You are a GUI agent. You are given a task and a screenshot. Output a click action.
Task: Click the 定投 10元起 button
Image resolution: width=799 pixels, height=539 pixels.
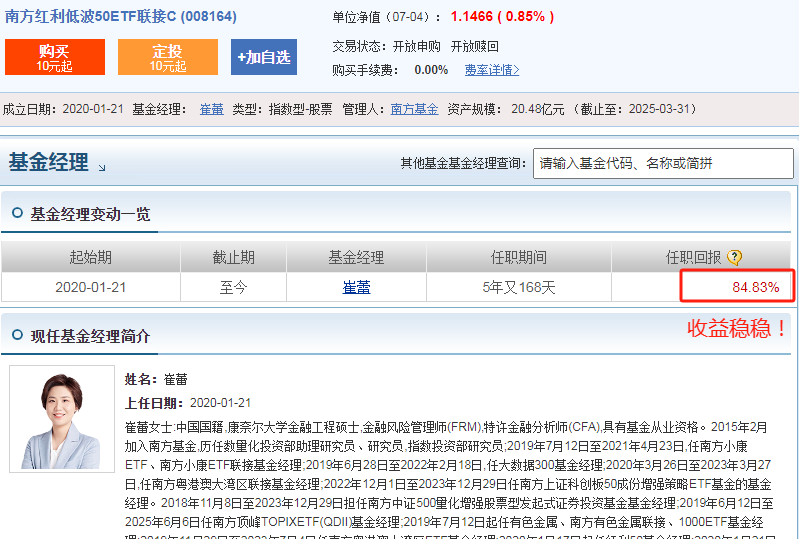pyautogui.click(x=168, y=57)
